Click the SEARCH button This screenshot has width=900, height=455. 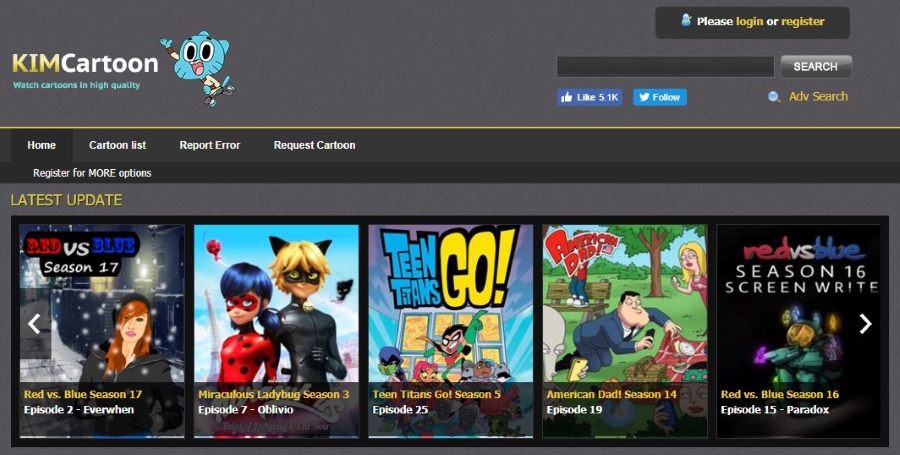point(816,67)
